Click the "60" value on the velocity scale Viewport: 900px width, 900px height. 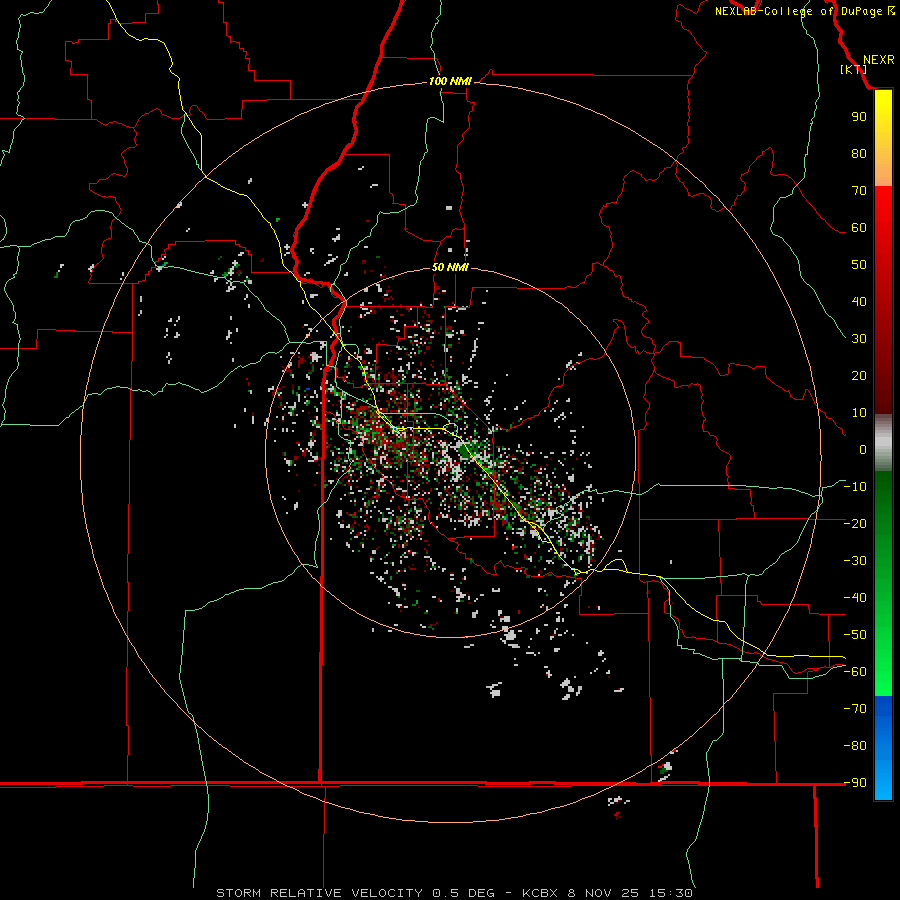coord(859,227)
